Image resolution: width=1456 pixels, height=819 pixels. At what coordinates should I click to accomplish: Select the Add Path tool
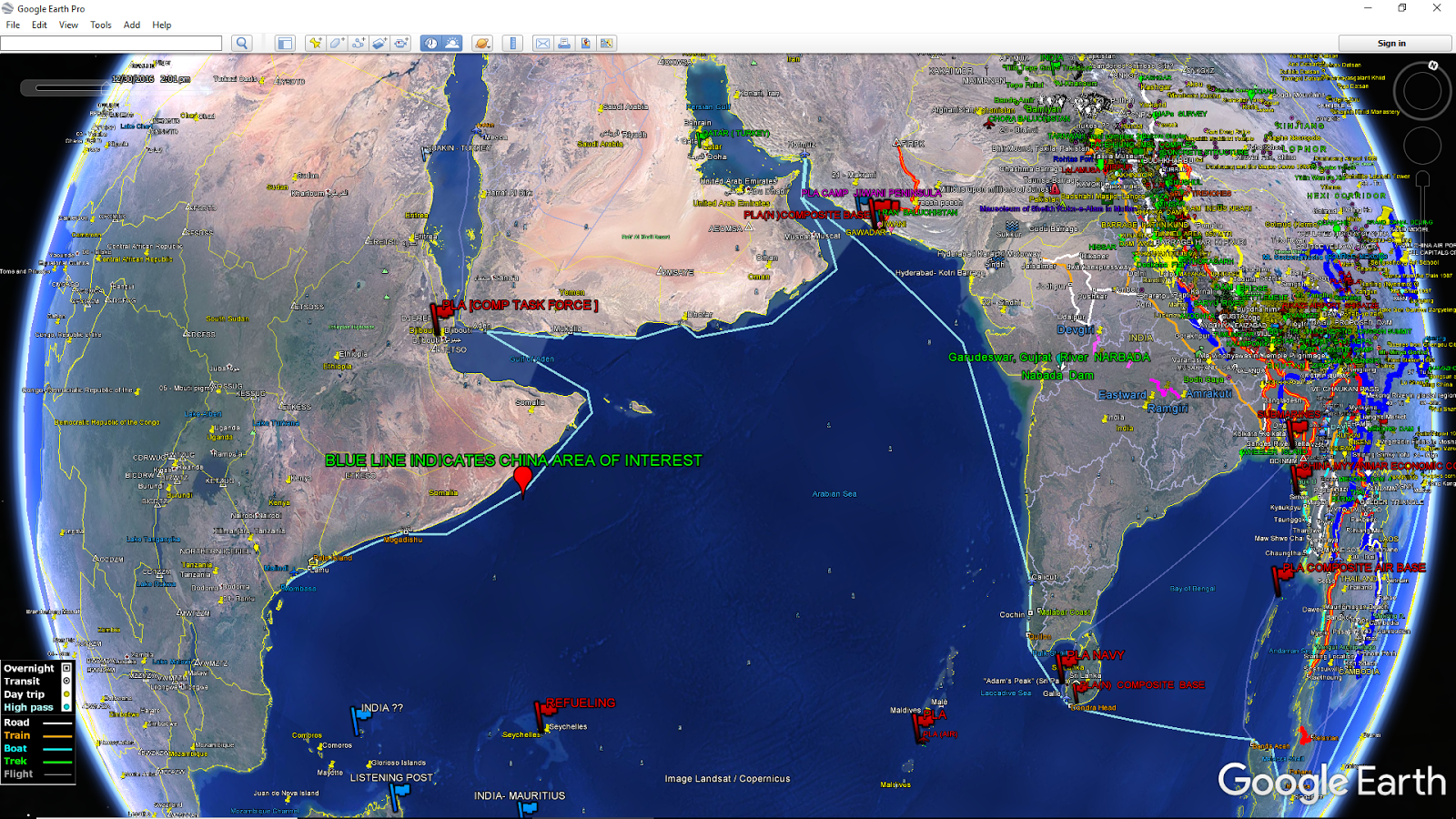(x=359, y=43)
